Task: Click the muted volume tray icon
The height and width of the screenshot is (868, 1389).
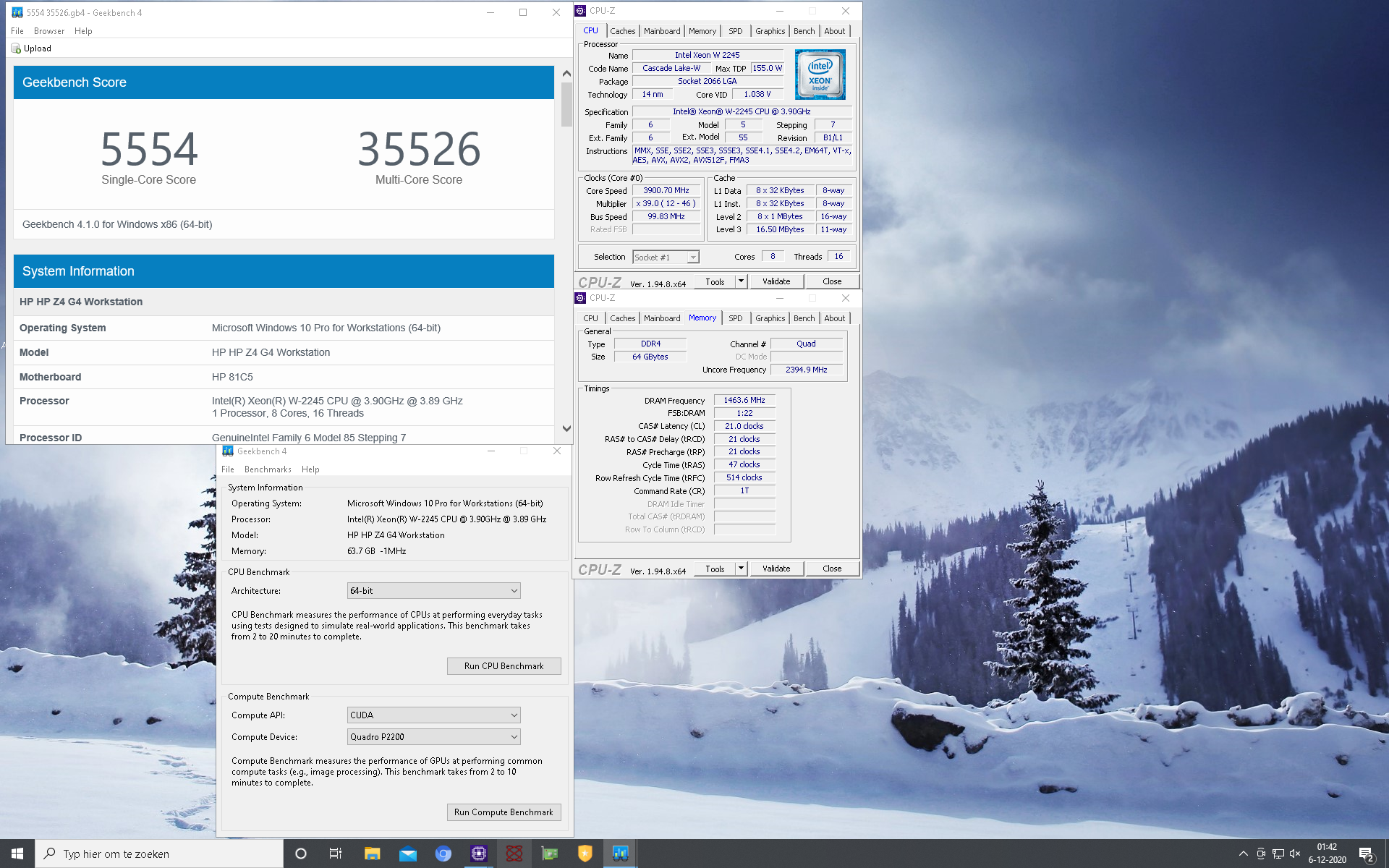Action: pyautogui.click(x=1296, y=854)
